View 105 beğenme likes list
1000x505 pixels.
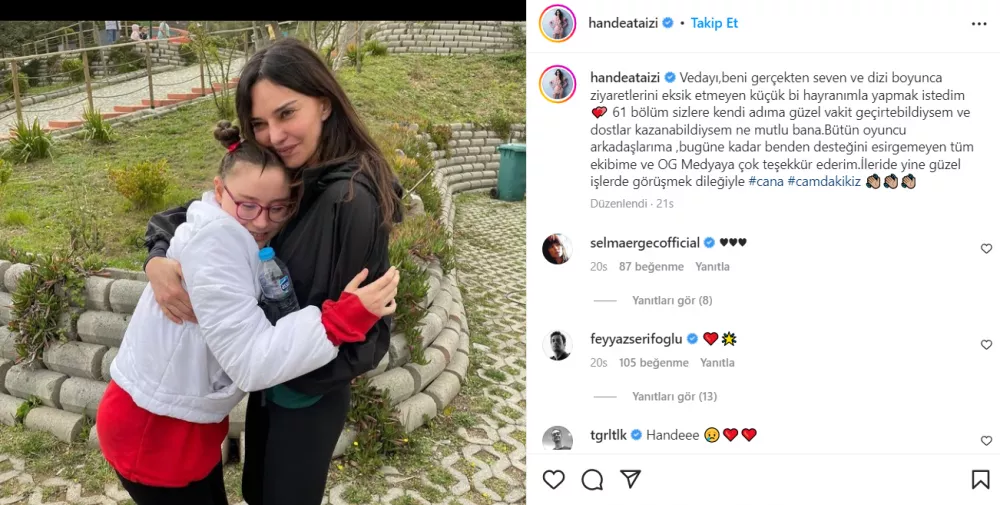tap(654, 363)
